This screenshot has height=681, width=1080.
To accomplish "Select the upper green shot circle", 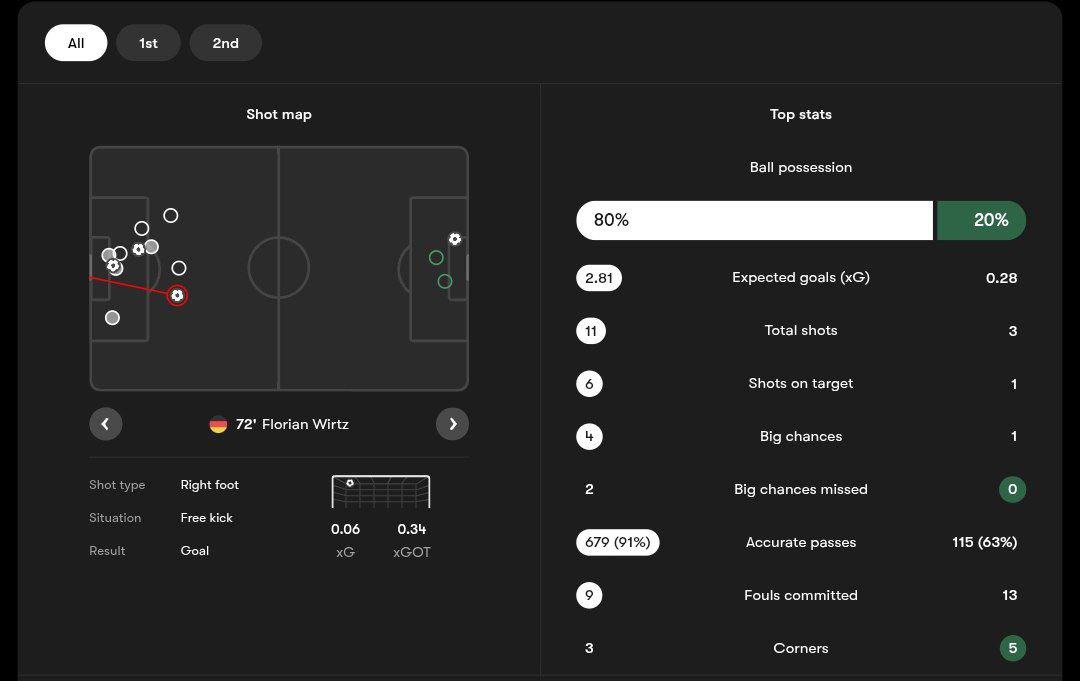I will 436,258.
